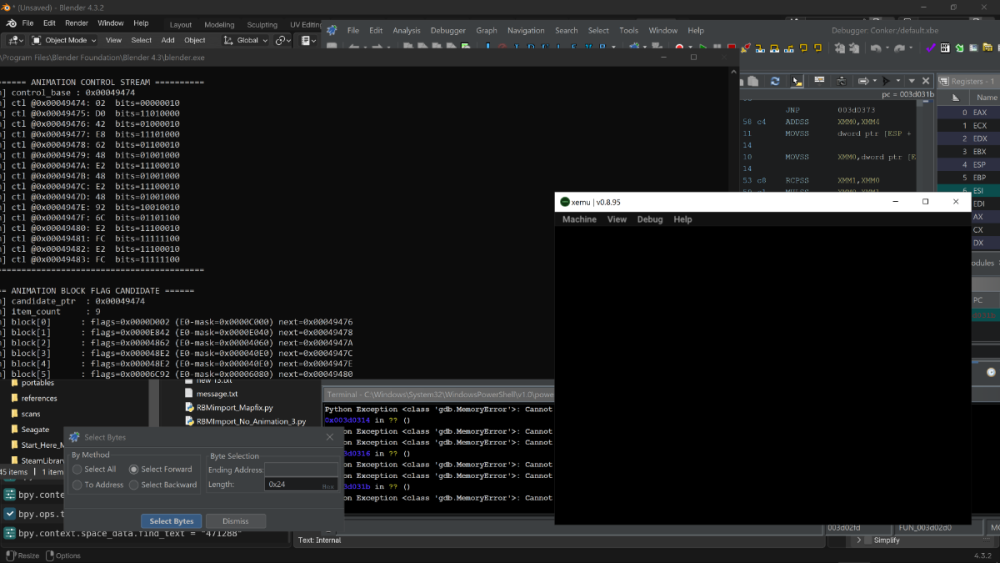
Task: Click the pause icon in Ghidra debugger toolbar
Action: tap(717, 47)
